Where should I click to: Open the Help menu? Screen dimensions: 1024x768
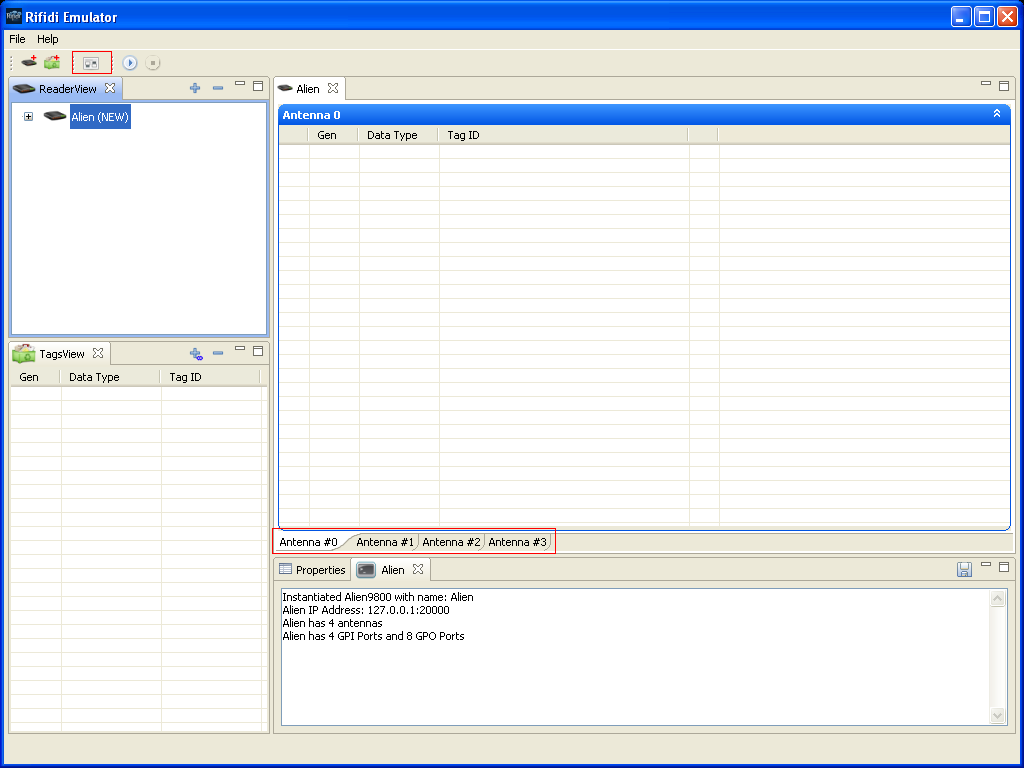coord(48,39)
